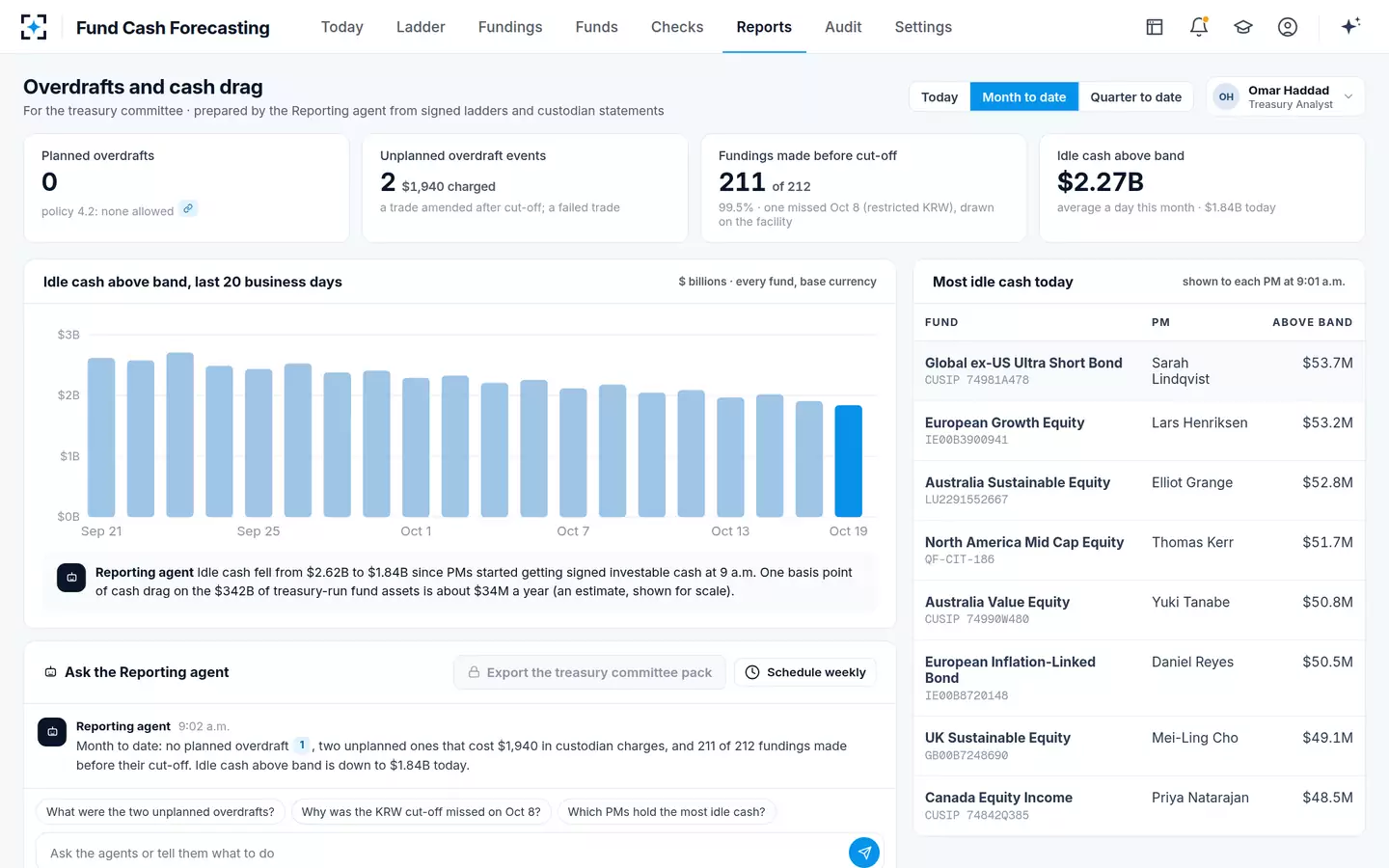Click the Reporting agent avatar under the chart
The image size is (1389, 868).
[x=71, y=578]
